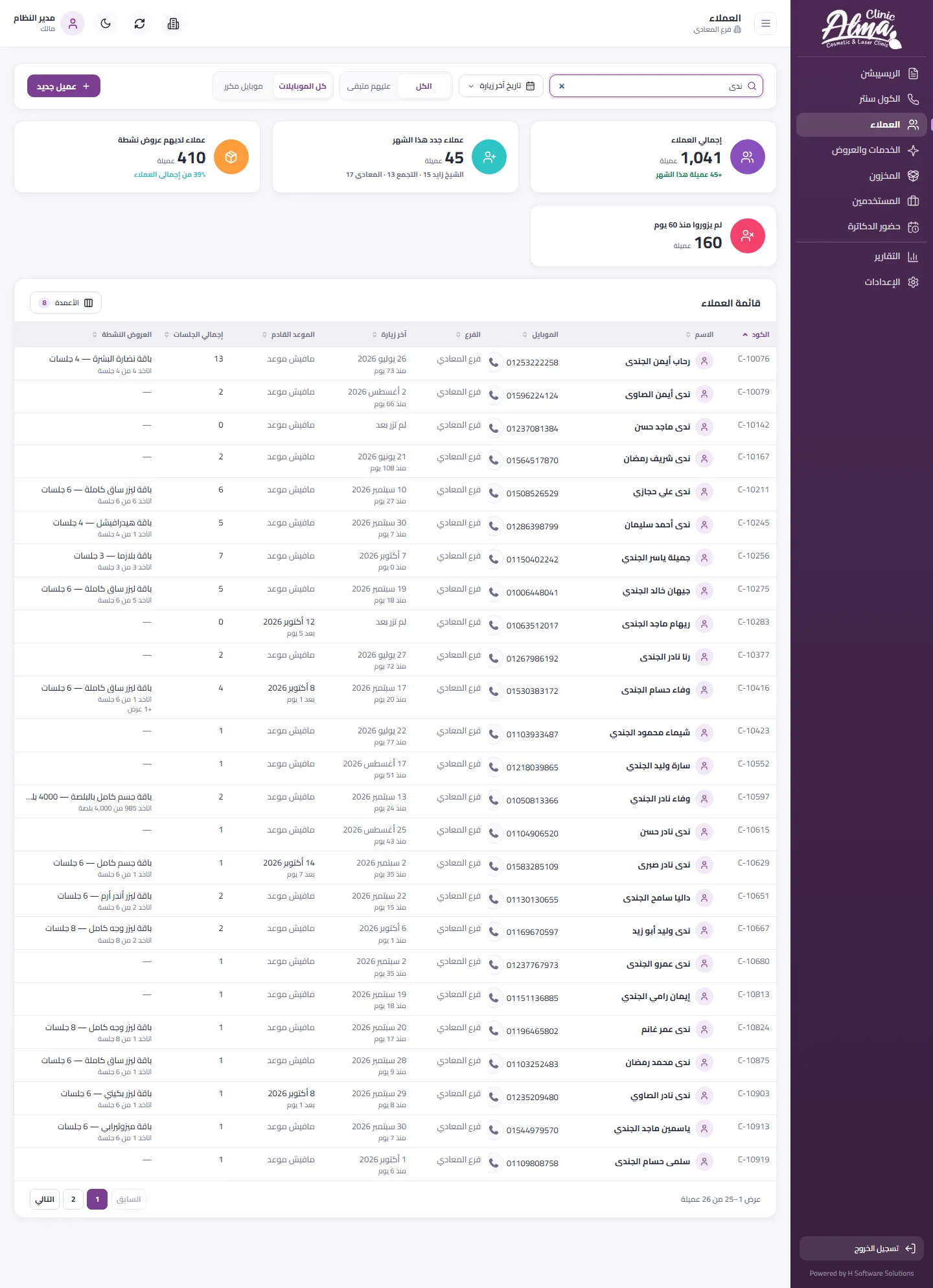Click the reports bar chart icon
This screenshot has width=933, height=1288.
pos(914,257)
